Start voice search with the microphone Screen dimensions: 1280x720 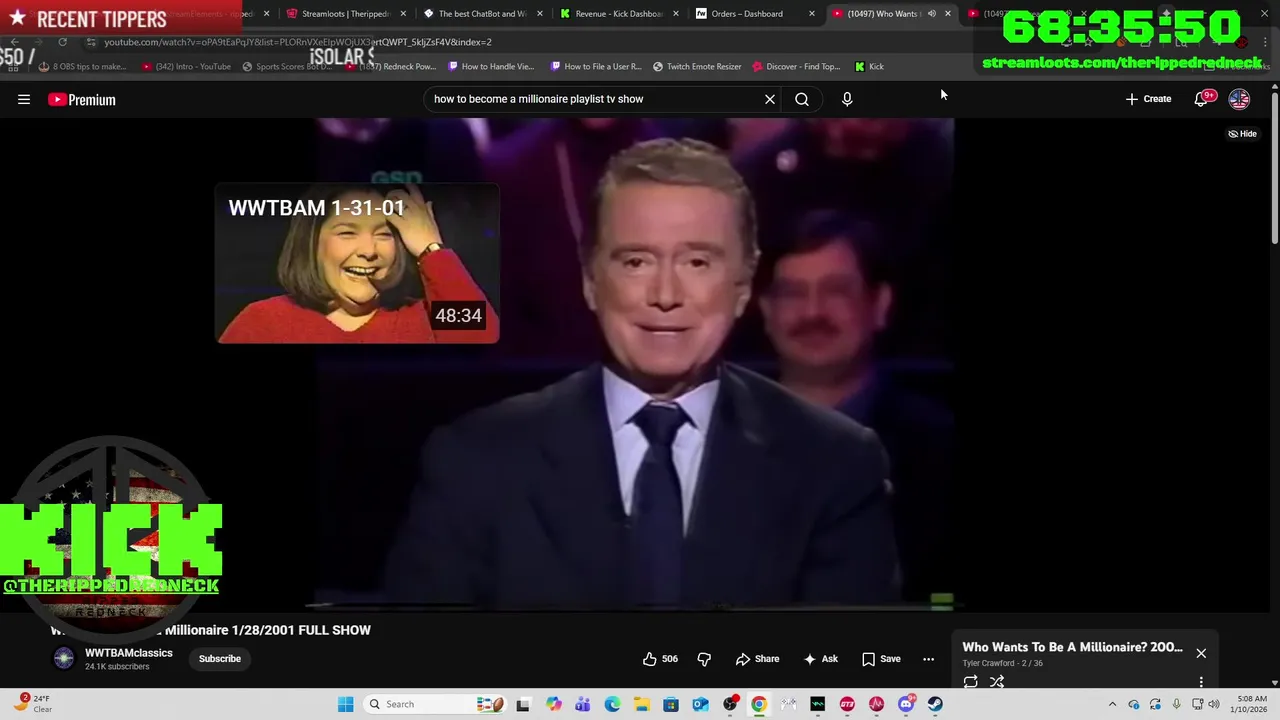pos(847,99)
